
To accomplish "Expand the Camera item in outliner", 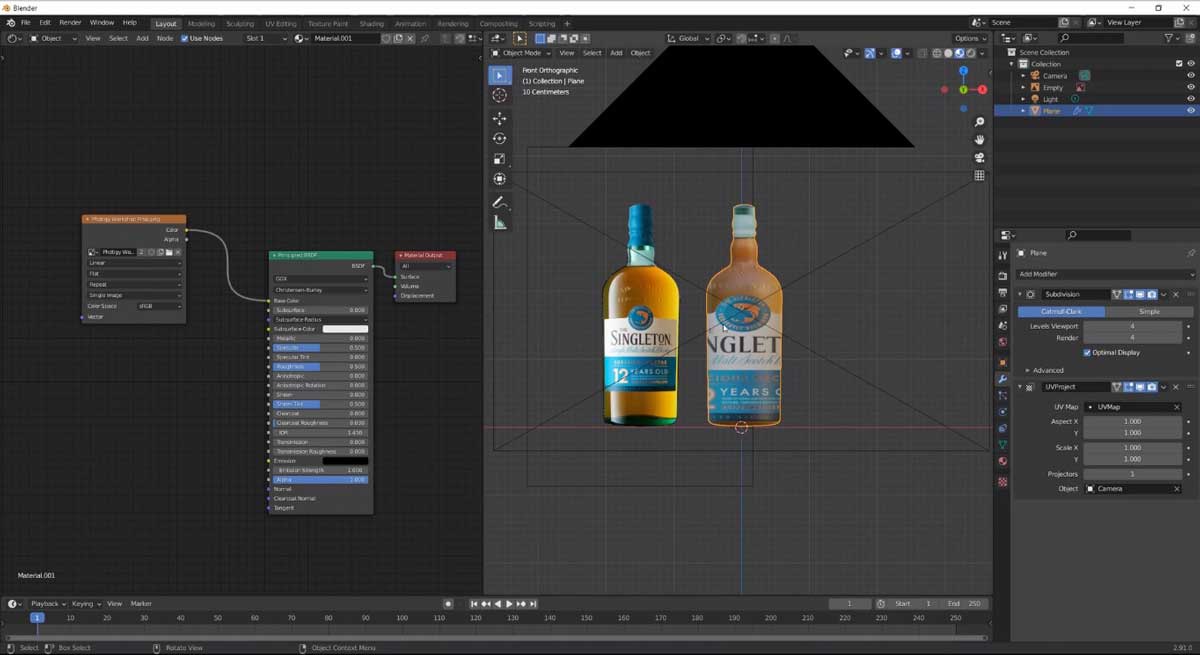I will click(x=1023, y=76).
